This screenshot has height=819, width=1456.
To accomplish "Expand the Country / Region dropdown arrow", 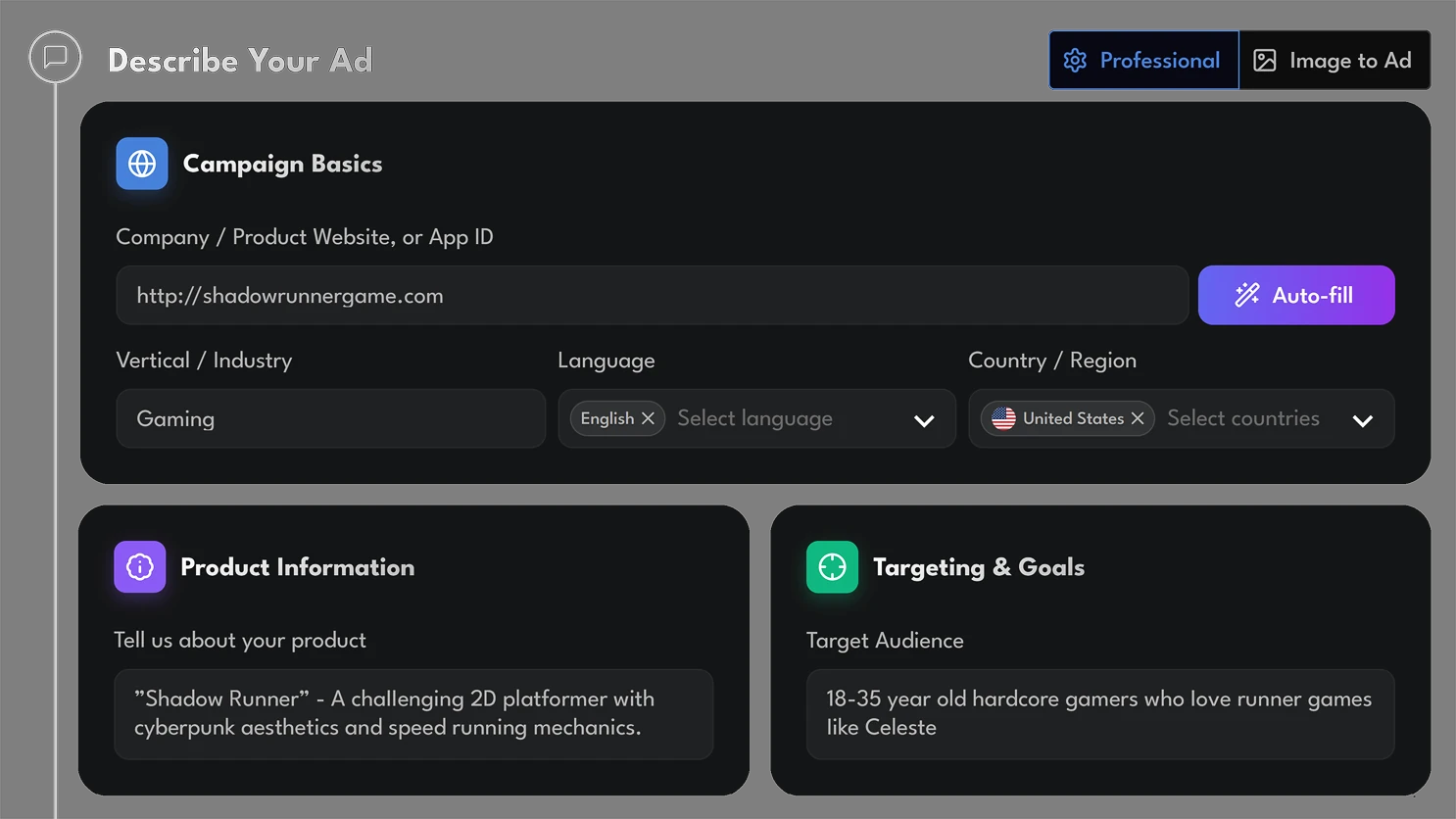I will (1362, 420).
